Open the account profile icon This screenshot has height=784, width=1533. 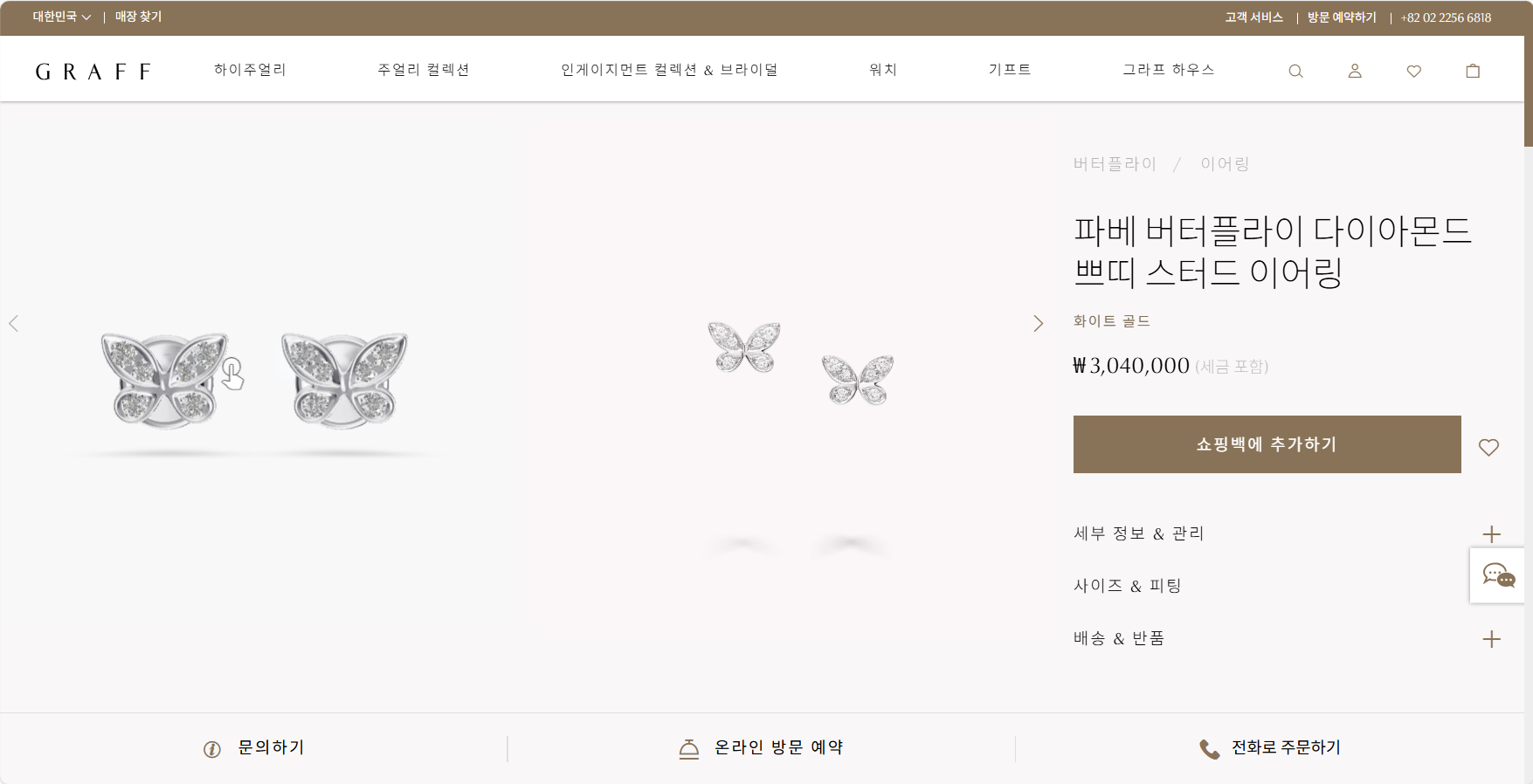[1355, 71]
